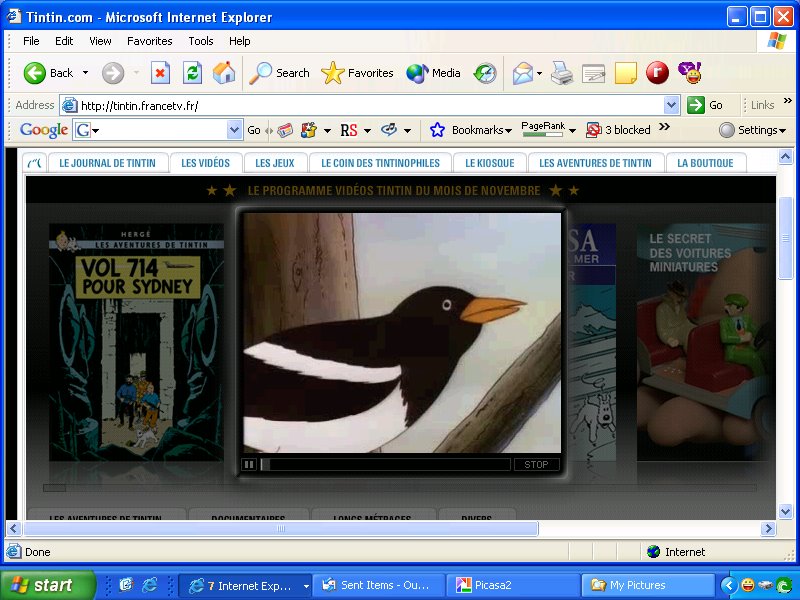
Task: Refresh the page using the green arrows icon
Action: (192, 73)
